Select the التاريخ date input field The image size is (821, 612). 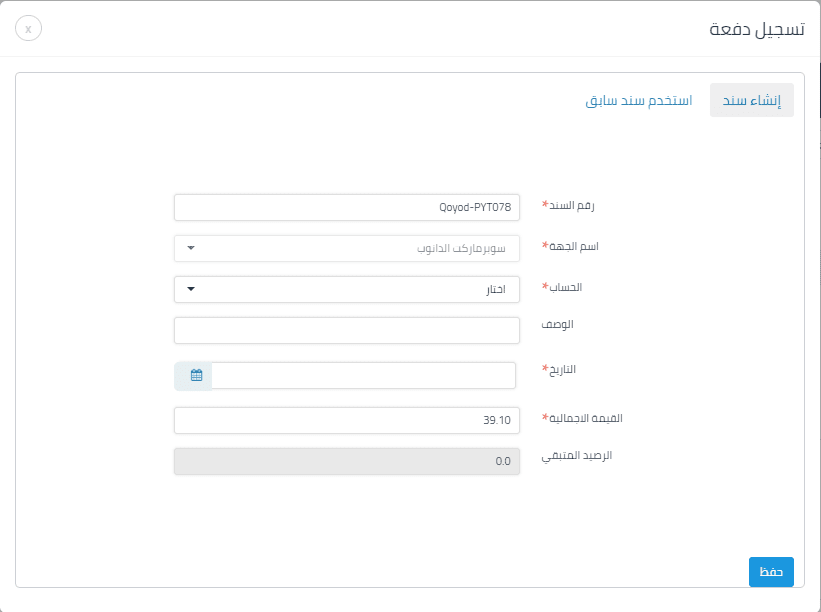click(365, 375)
